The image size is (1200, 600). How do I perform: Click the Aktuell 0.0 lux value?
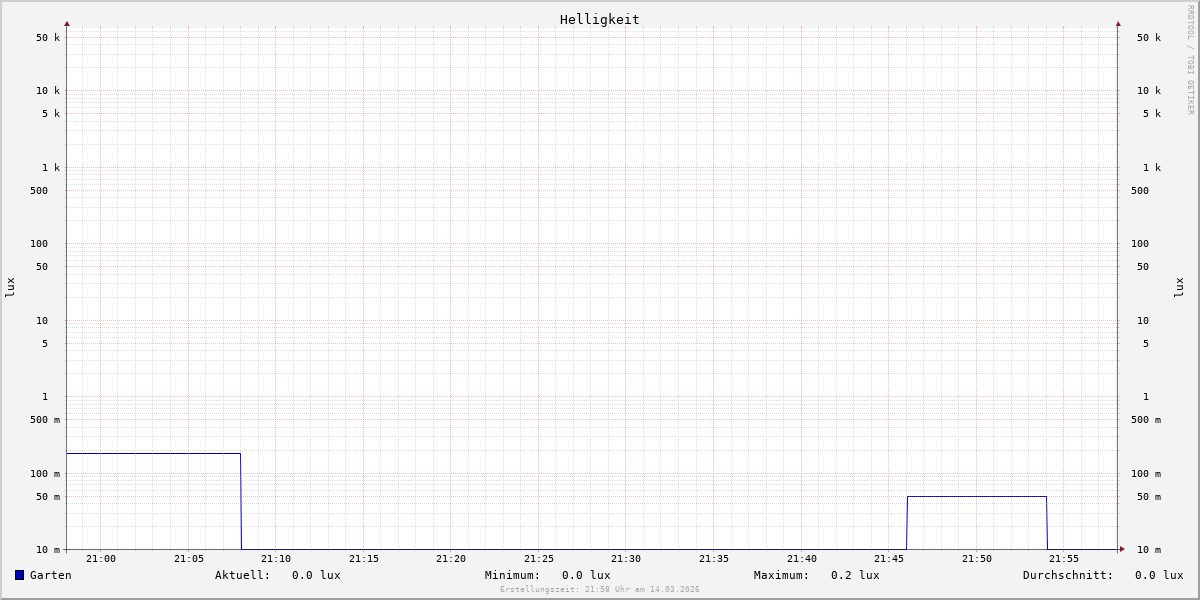coord(316,575)
